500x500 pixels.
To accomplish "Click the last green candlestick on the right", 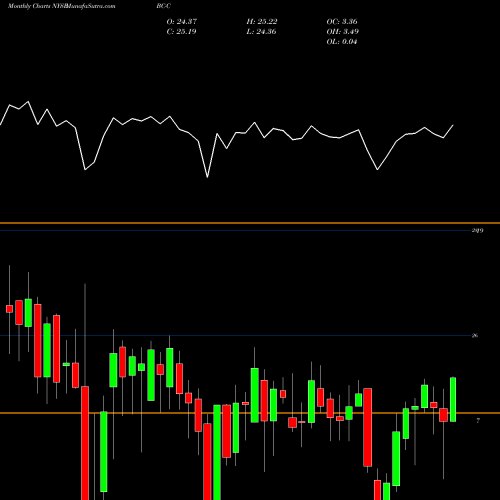I will [453, 400].
